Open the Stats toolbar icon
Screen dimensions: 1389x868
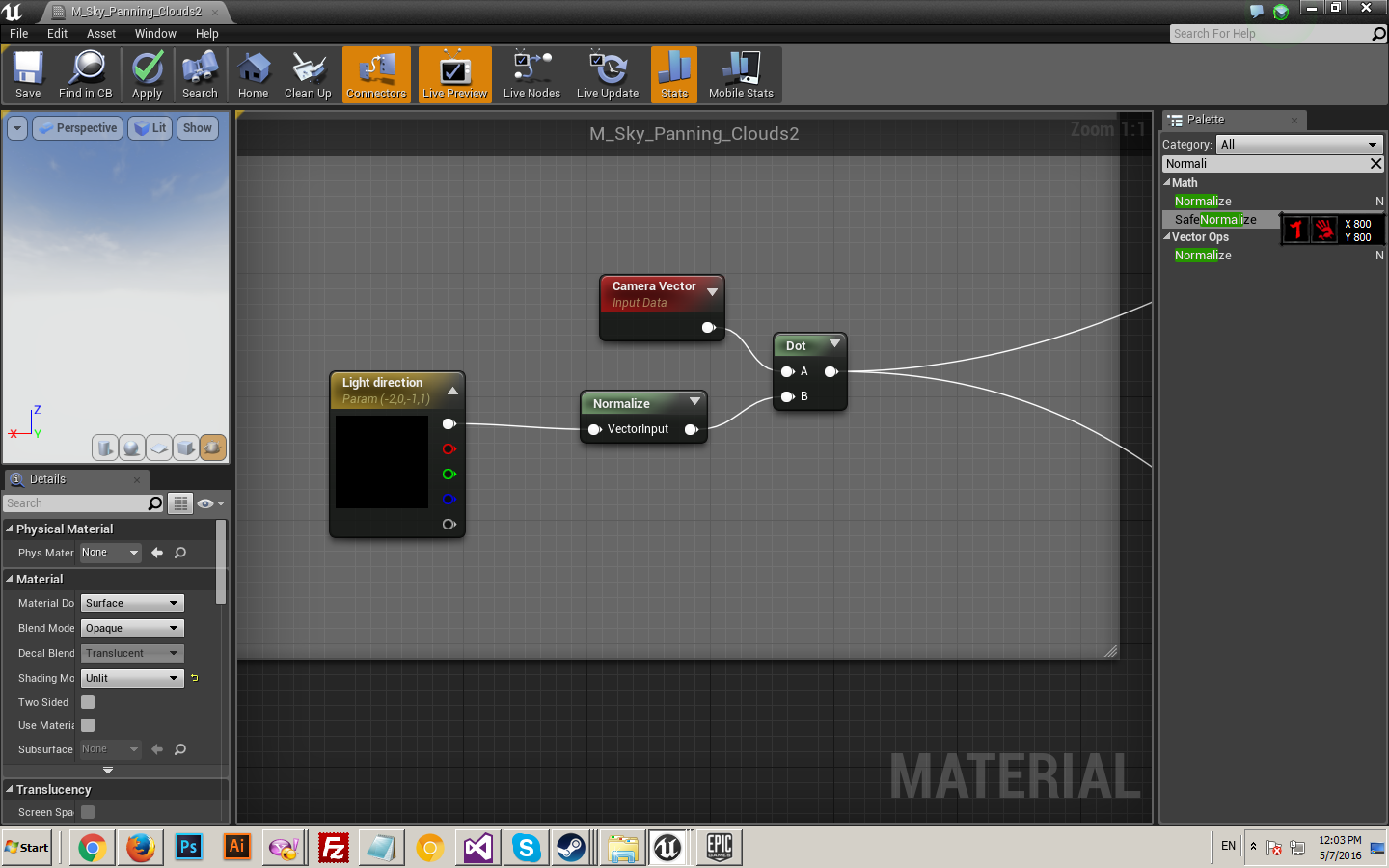point(674,75)
